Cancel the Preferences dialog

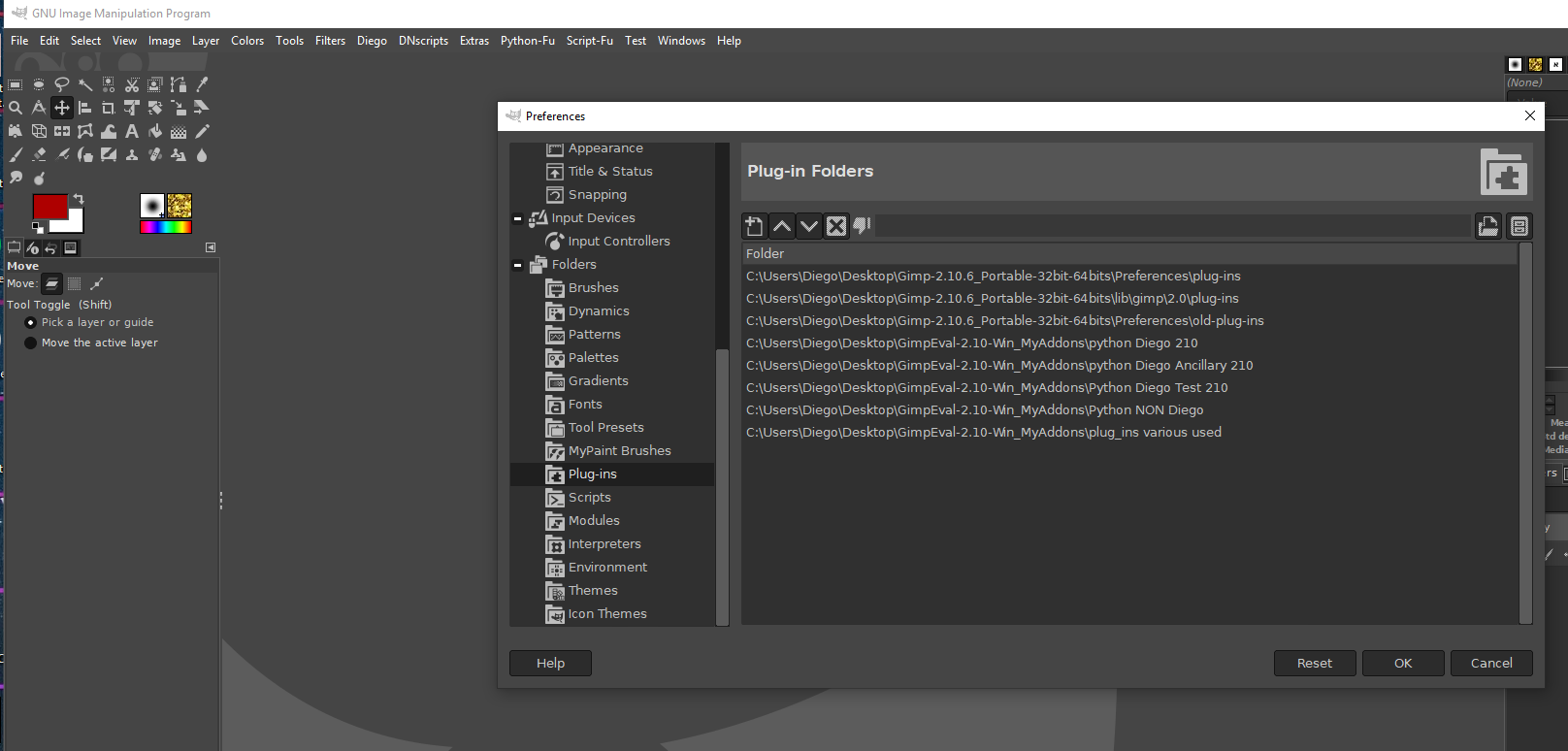(x=1491, y=663)
